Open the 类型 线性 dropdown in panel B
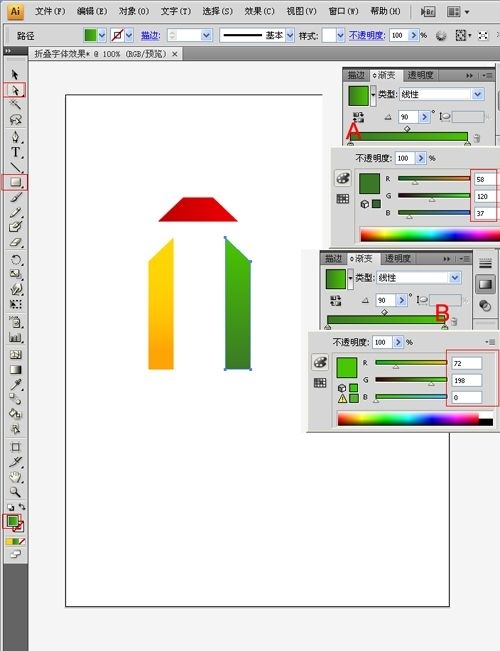This screenshot has width=500, height=651. 455,277
